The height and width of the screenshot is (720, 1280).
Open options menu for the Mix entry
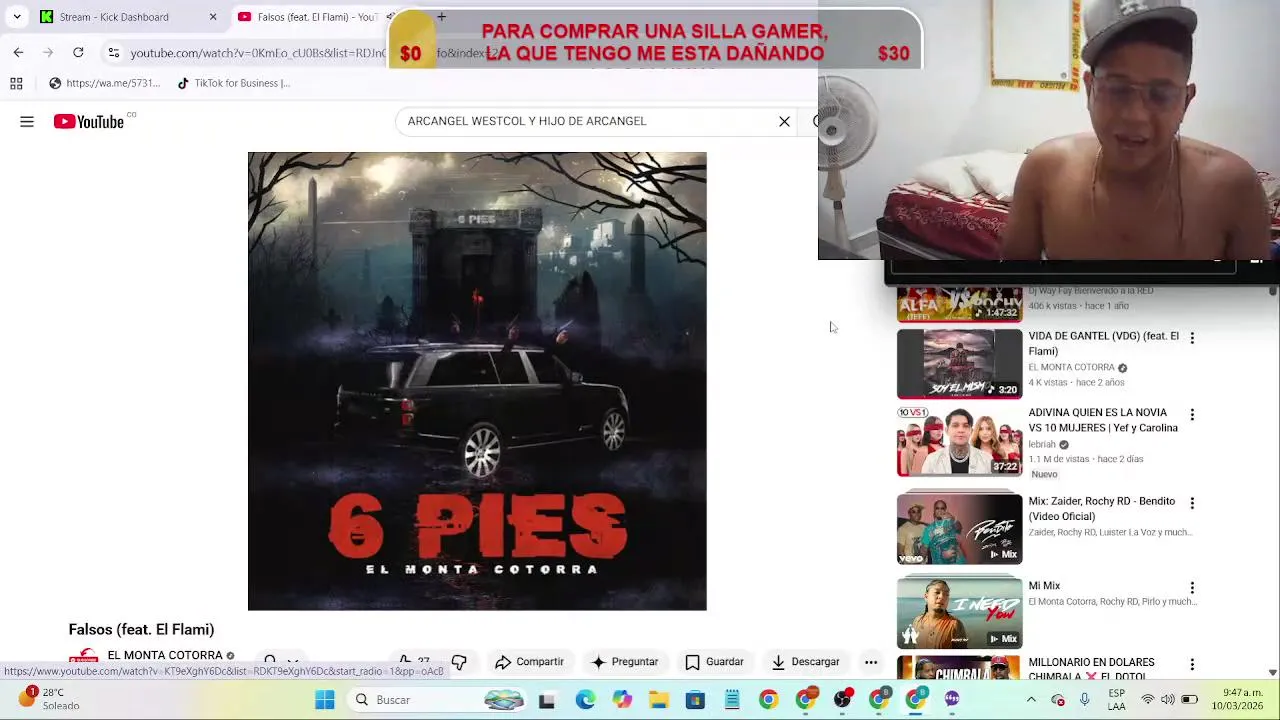(1192, 588)
